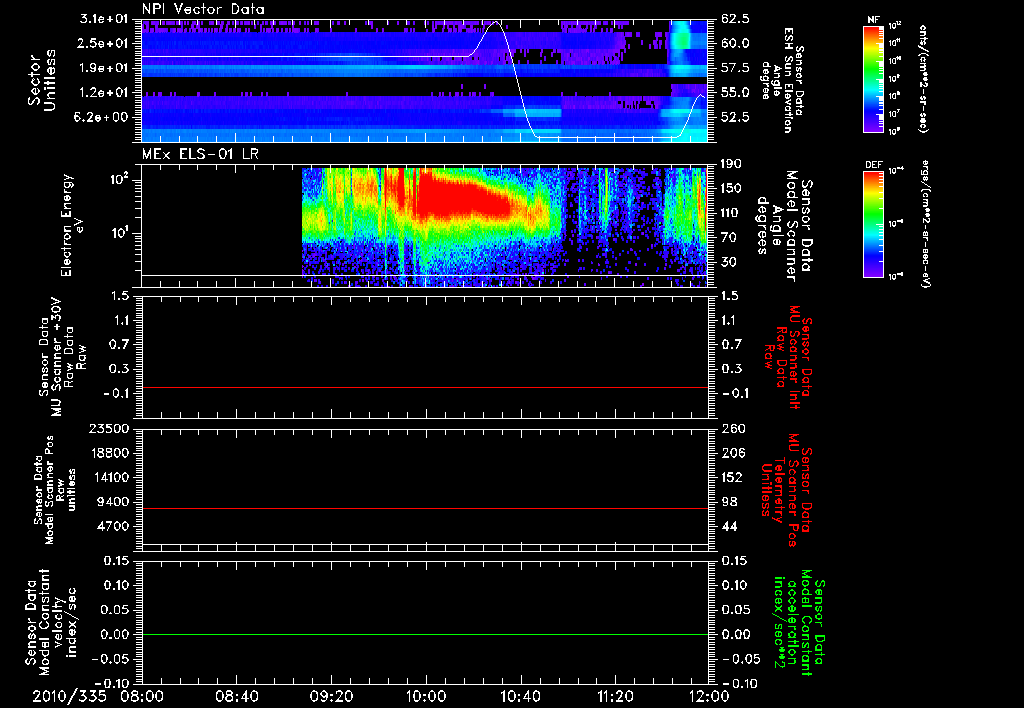Viewport: 1024px width, 708px height.
Task: Click the 'MU Scanner +30V Raw Data' label
Action: tap(63, 357)
